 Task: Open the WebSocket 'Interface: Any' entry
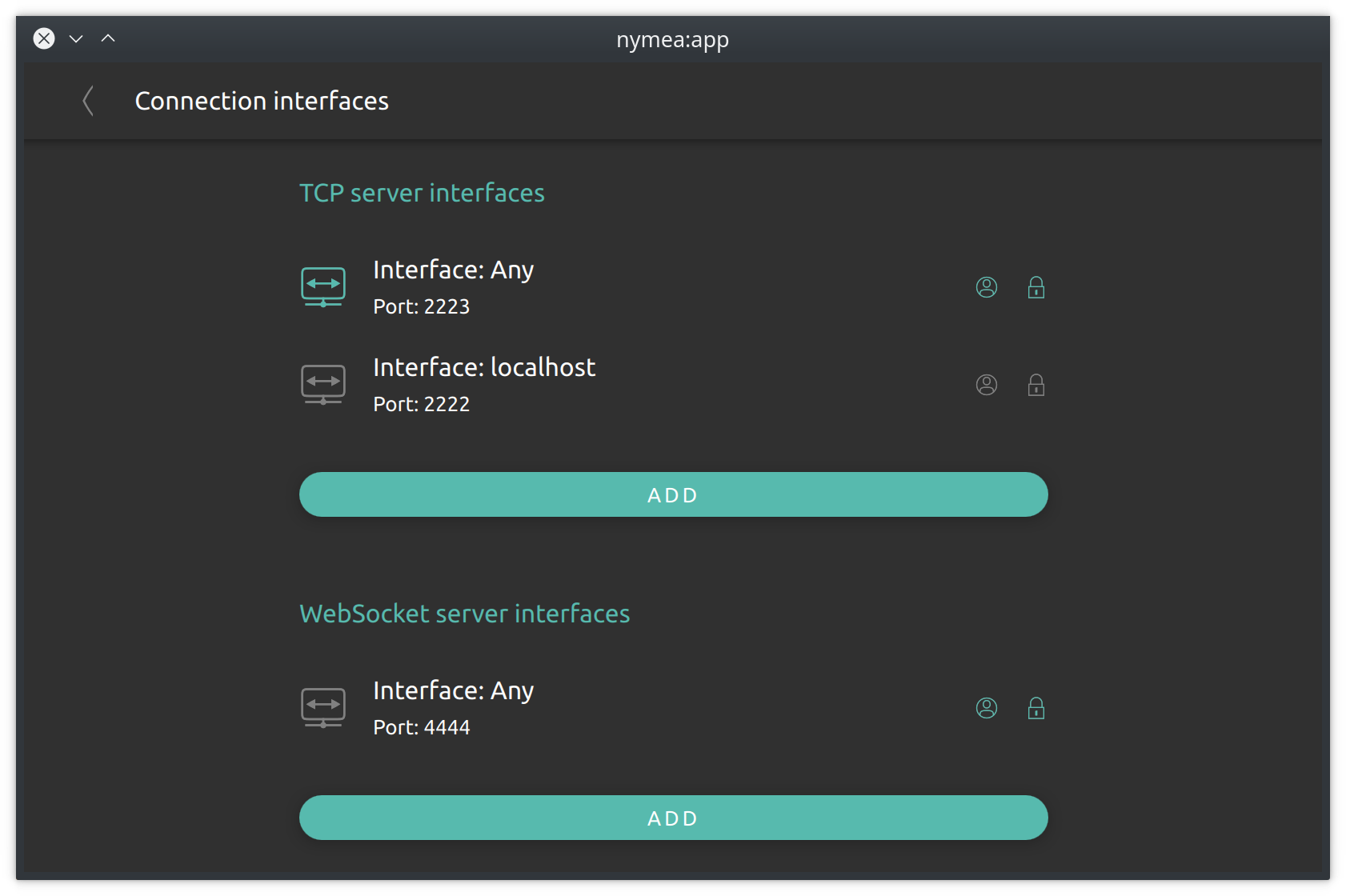(x=453, y=691)
